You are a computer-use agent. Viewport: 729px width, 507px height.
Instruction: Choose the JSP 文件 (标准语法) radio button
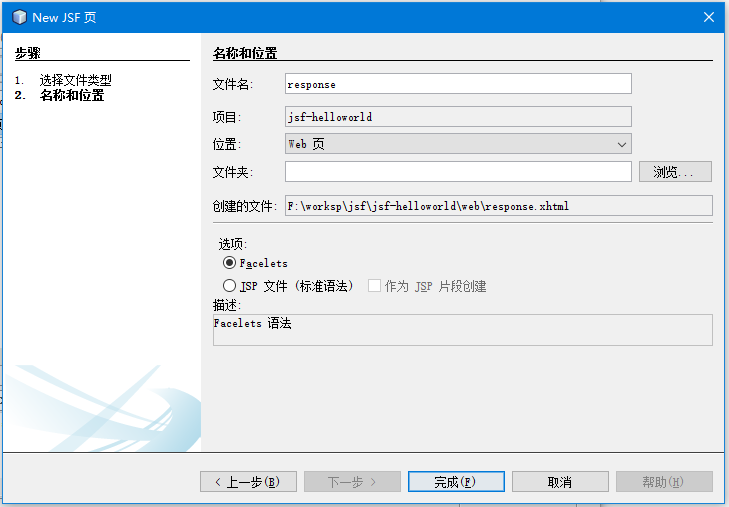pyautogui.click(x=230, y=286)
